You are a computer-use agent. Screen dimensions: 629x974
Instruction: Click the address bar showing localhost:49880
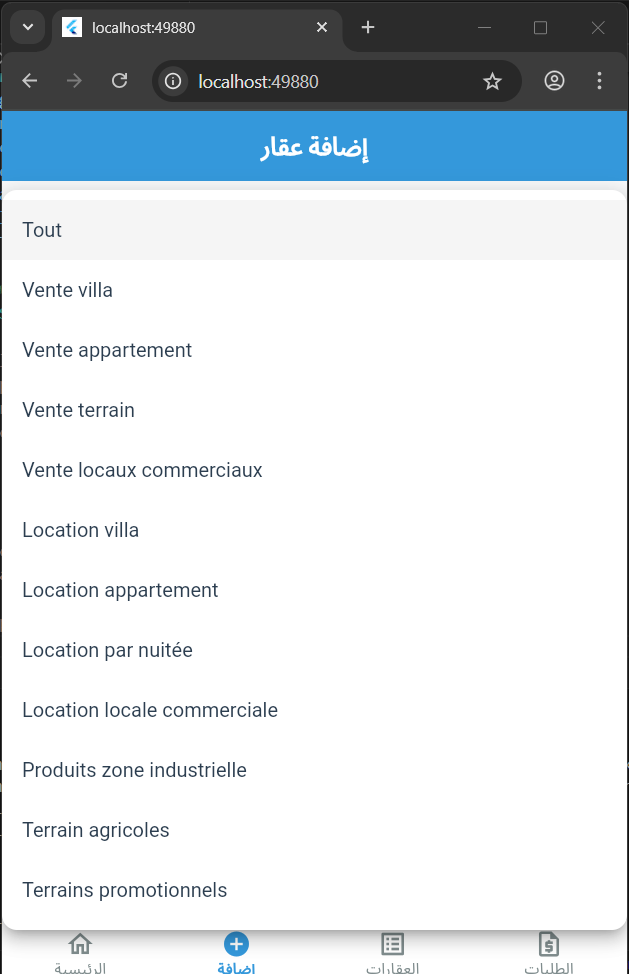pyautogui.click(x=320, y=81)
